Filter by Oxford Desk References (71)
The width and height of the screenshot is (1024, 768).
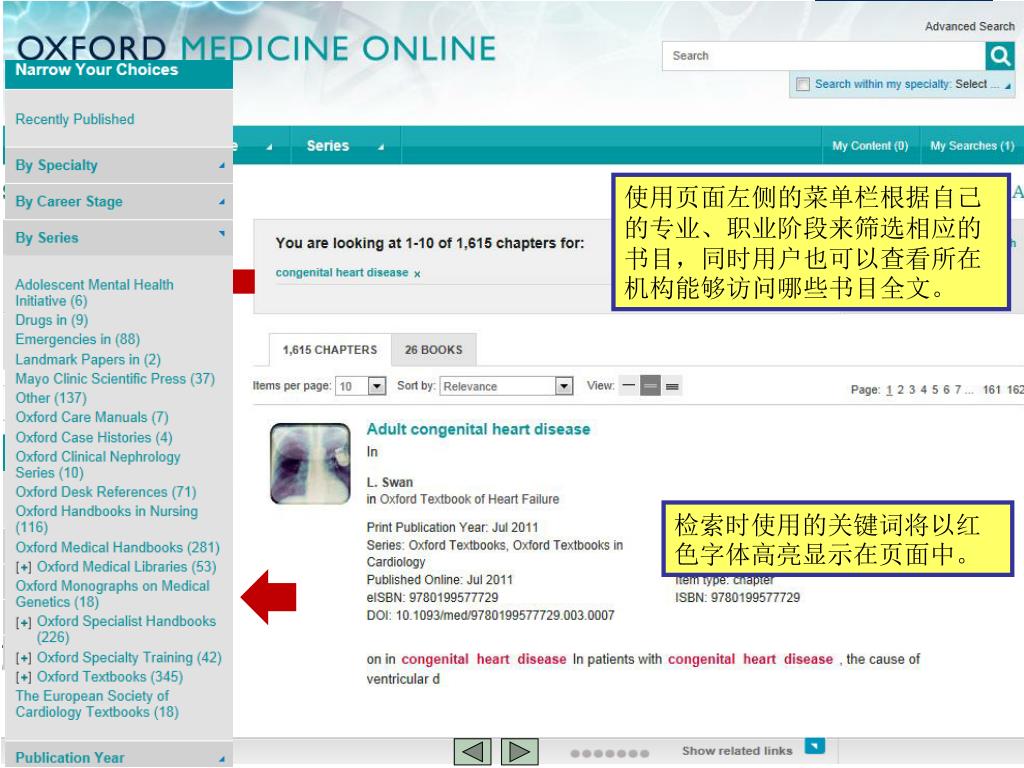[x=106, y=492]
